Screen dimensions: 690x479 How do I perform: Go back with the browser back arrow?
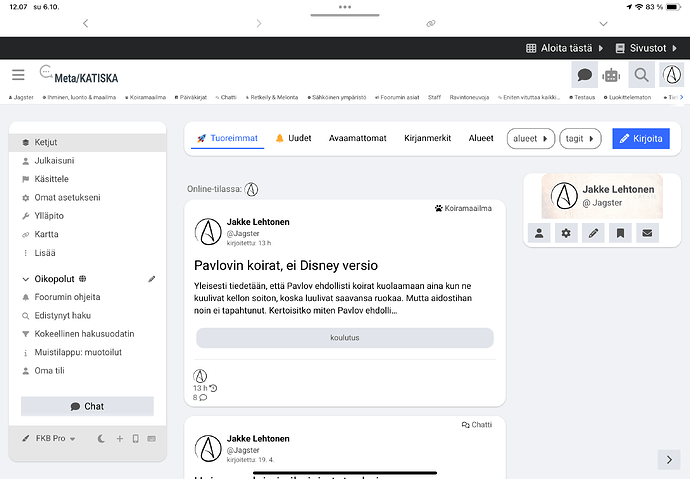click(85, 23)
